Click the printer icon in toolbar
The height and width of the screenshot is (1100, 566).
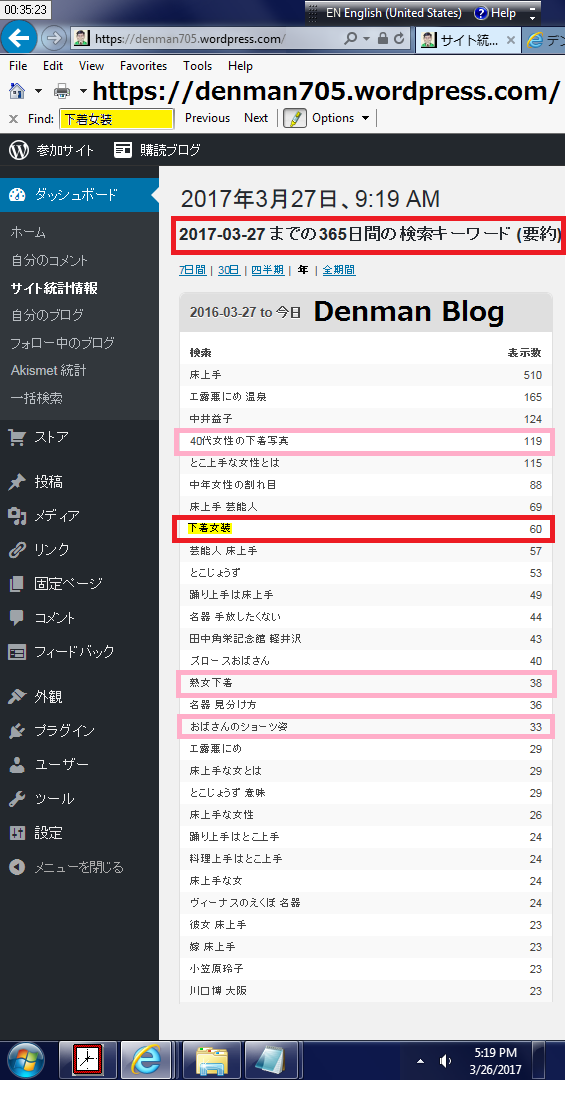point(63,91)
